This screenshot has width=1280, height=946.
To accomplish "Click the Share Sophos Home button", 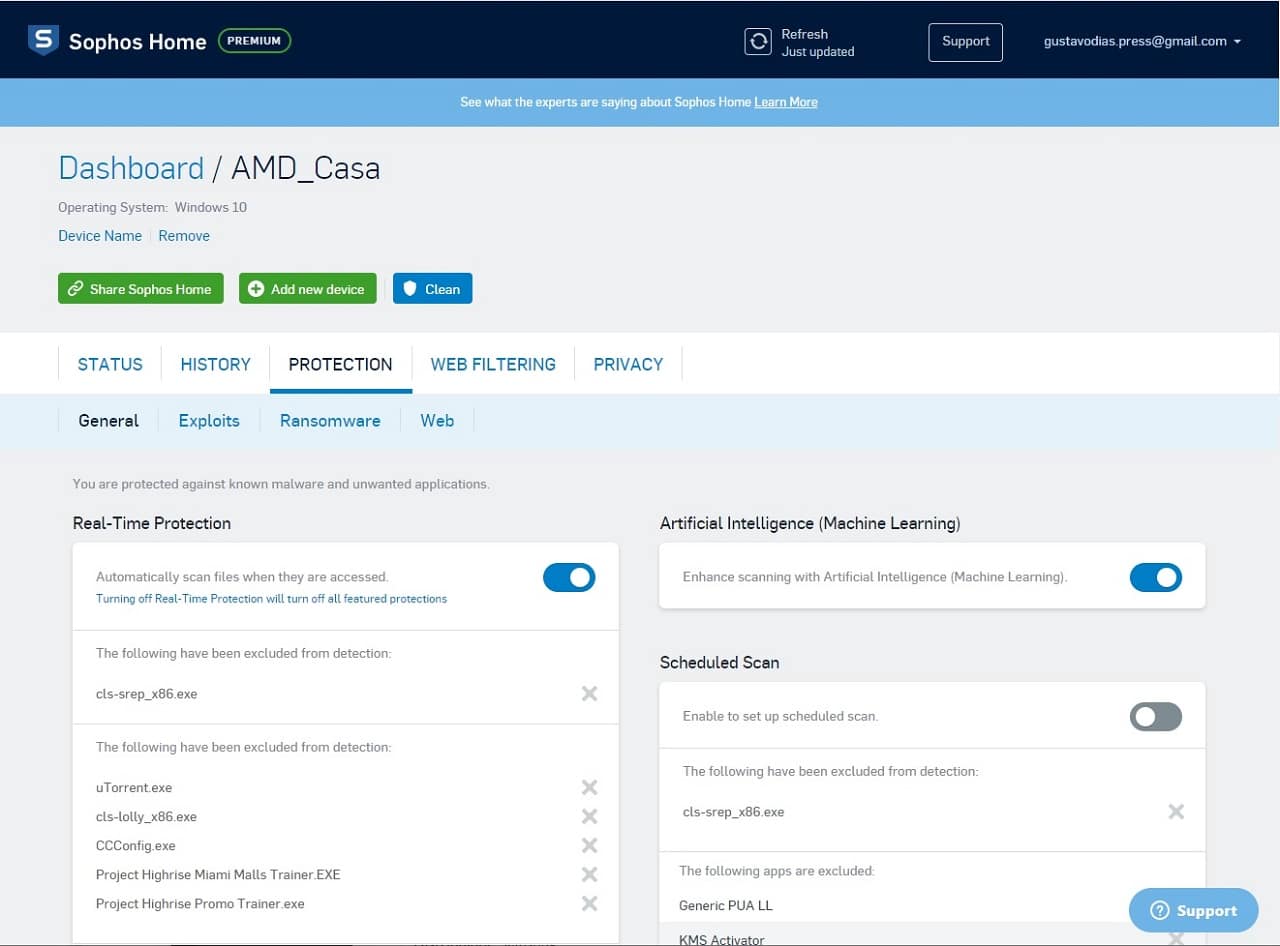I will click(x=141, y=289).
